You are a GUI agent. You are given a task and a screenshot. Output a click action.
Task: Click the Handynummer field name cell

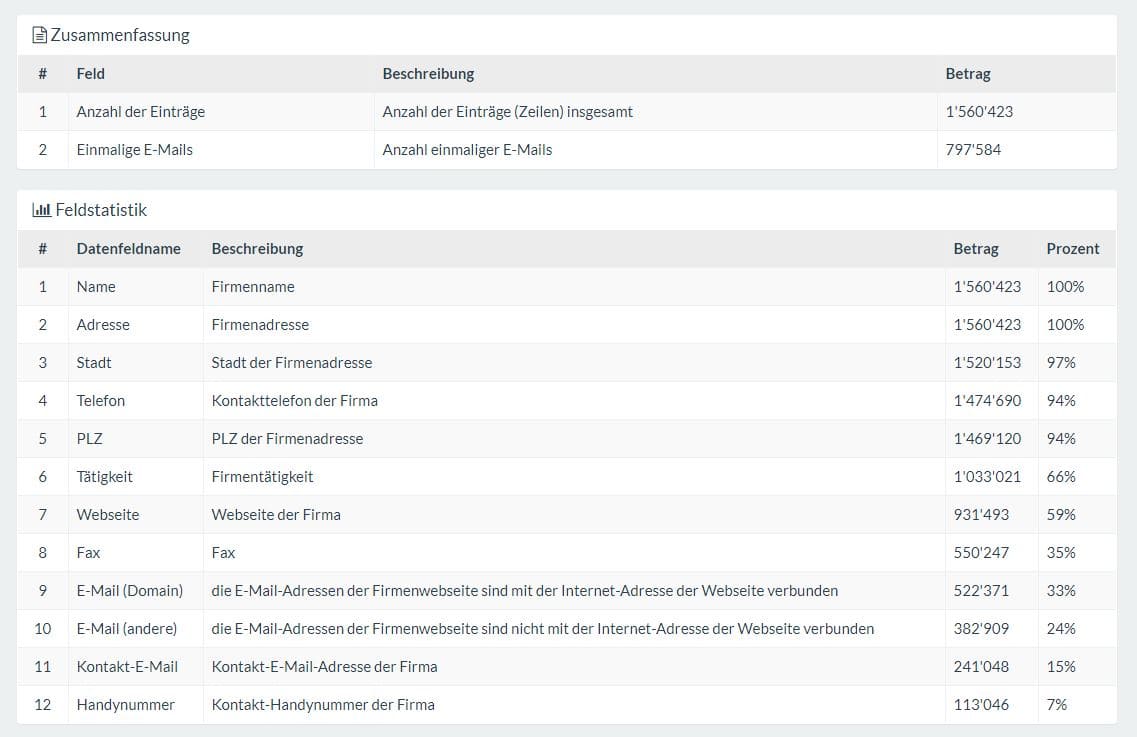pyautogui.click(x=125, y=705)
